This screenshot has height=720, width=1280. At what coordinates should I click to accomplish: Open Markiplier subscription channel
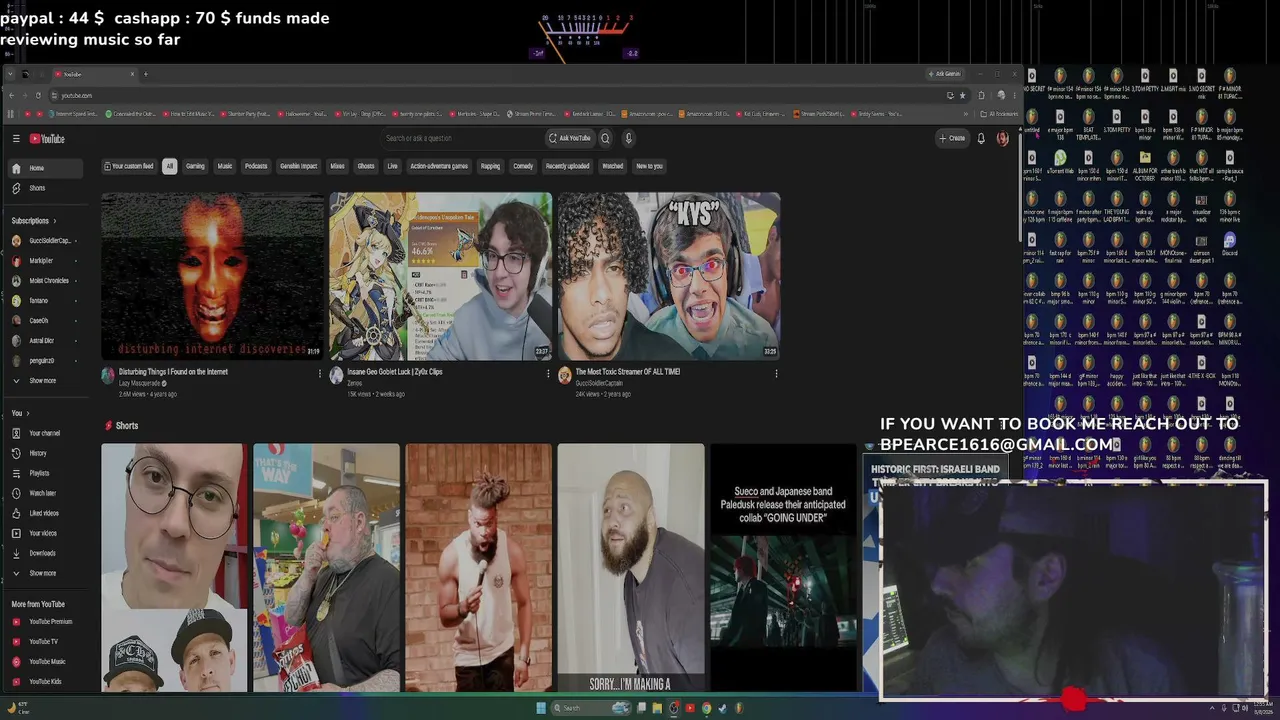(46, 261)
